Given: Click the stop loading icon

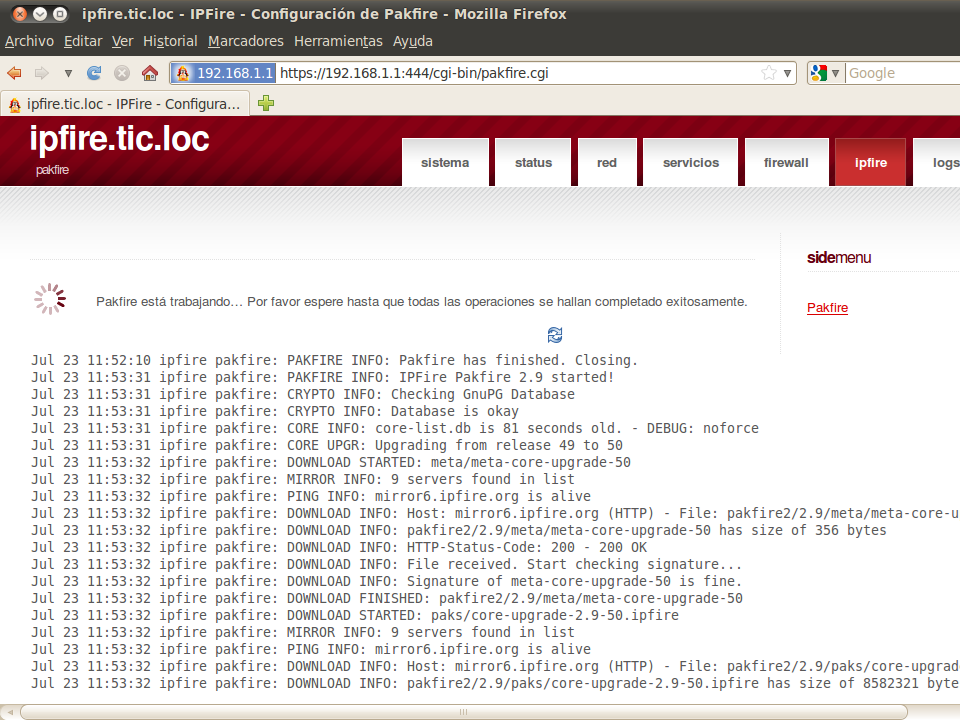Looking at the screenshot, I should (x=122, y=73).
